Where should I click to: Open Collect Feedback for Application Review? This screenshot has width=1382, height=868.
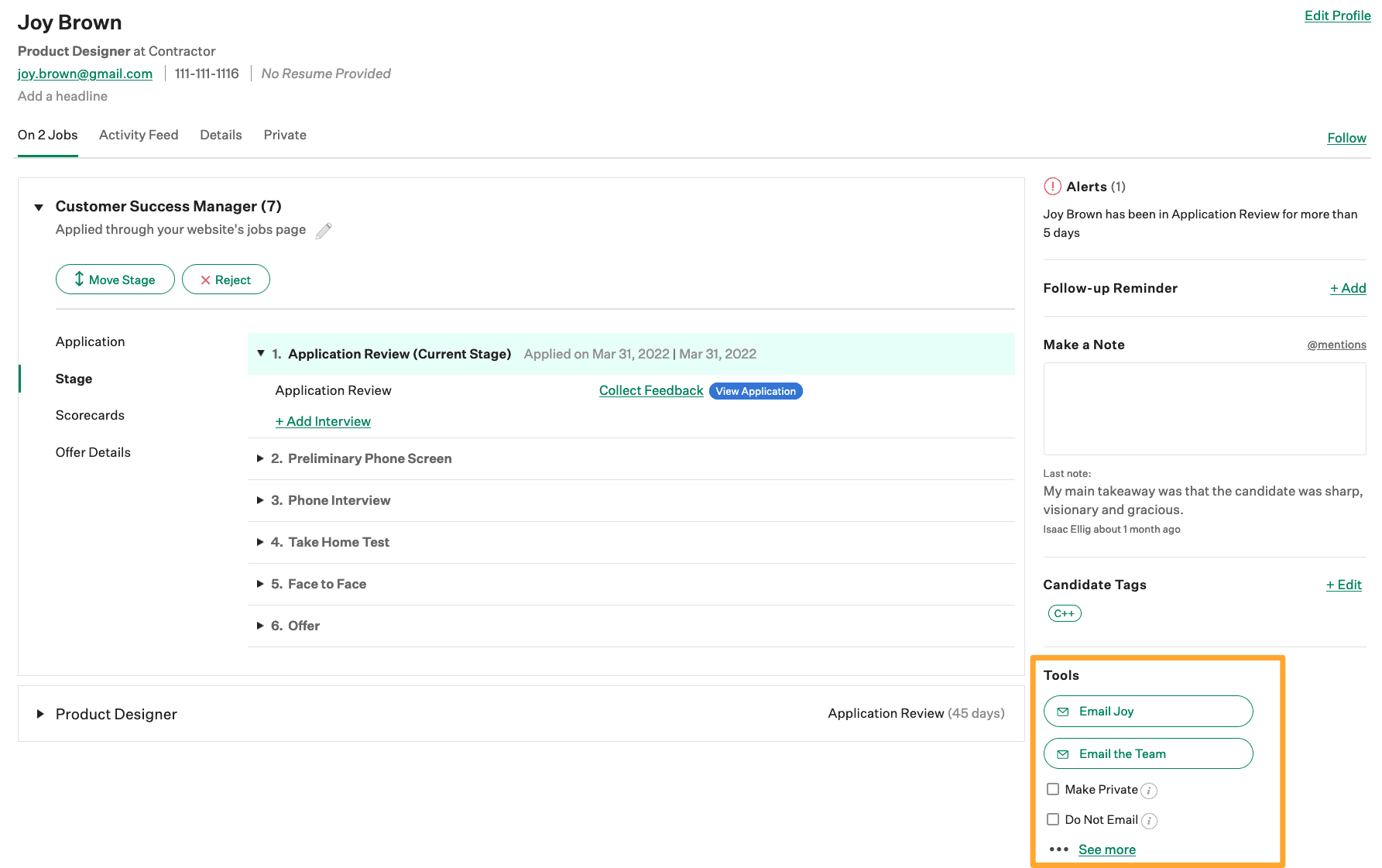point(650,390)
